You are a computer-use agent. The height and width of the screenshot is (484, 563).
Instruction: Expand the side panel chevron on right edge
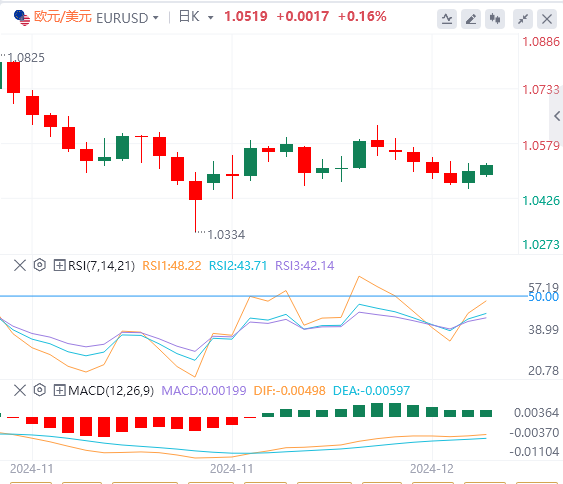pyautogui.click(x=557, y=116)
